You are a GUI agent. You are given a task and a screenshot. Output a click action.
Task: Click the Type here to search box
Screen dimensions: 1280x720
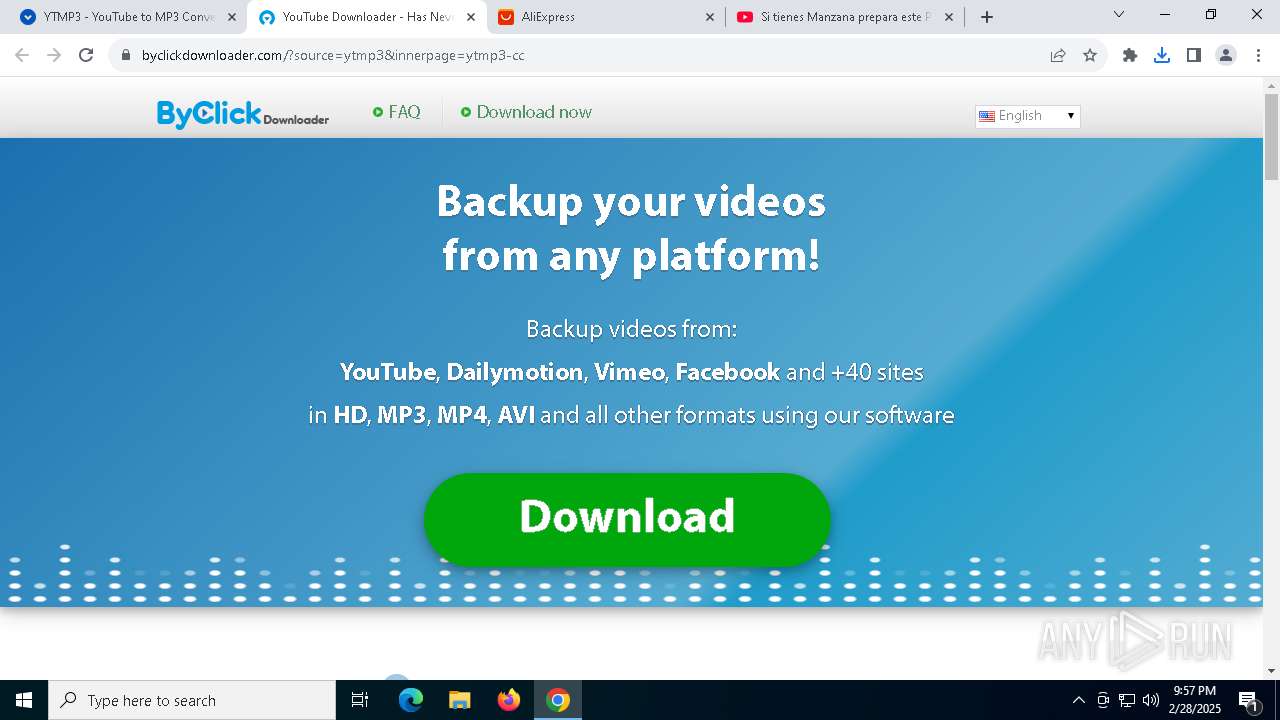point(192,700)
